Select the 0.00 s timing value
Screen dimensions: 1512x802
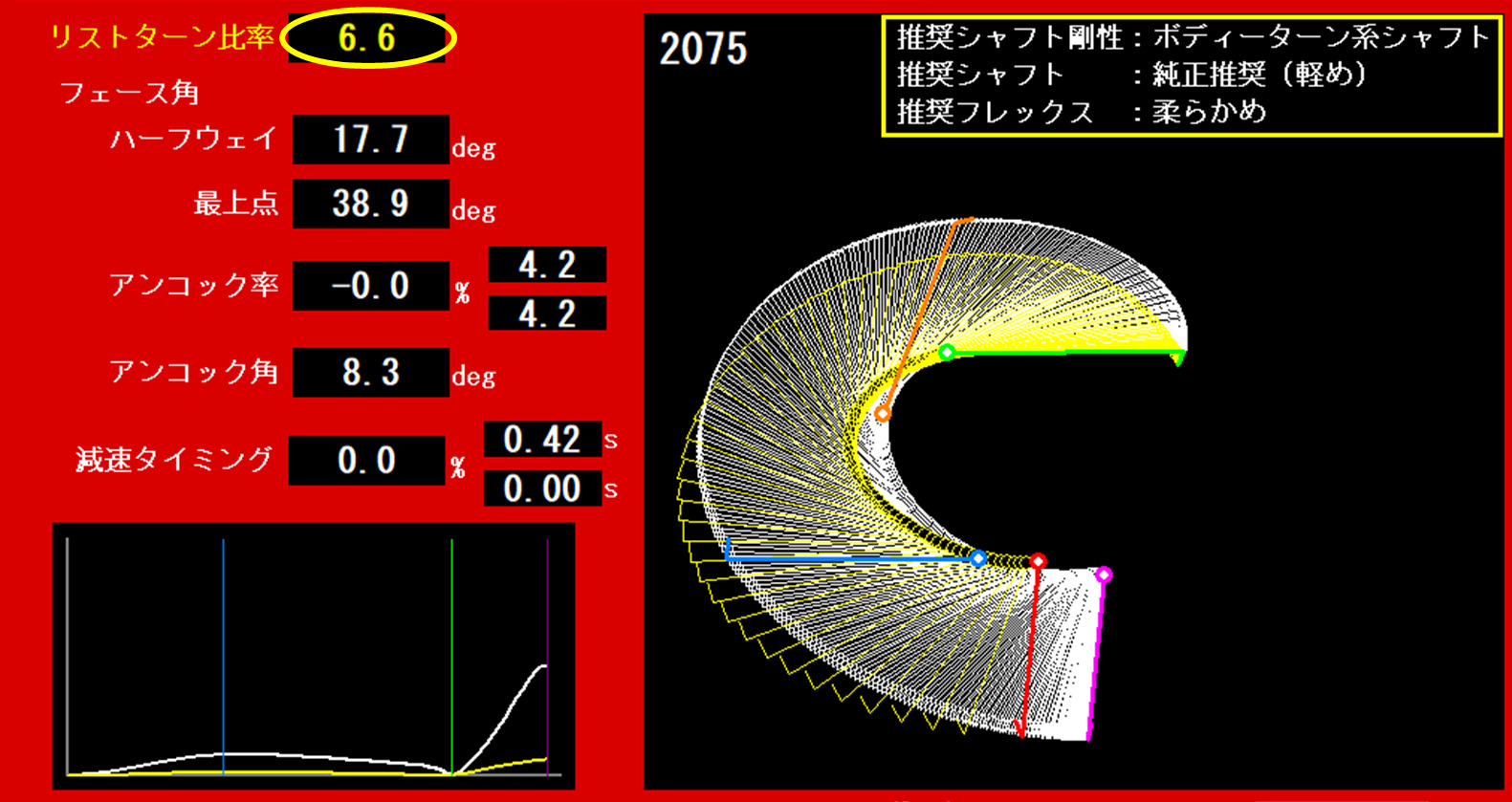pos(542,488)
